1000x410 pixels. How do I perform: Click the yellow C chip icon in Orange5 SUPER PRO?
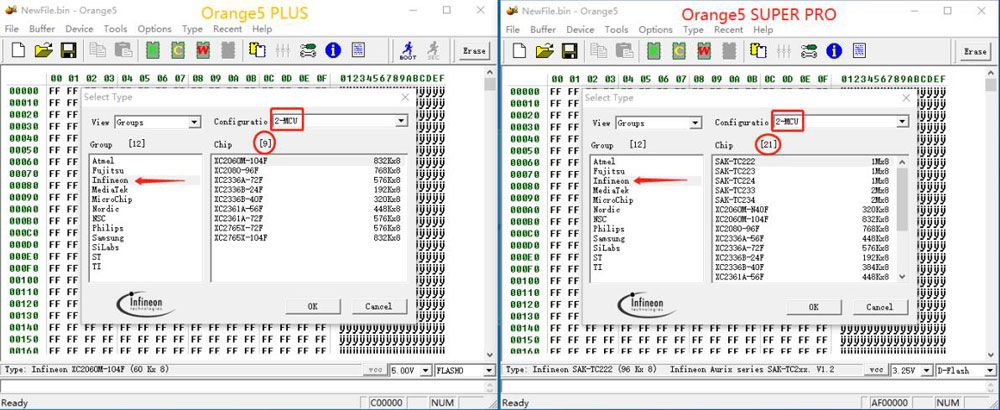(x=676, y=49)
